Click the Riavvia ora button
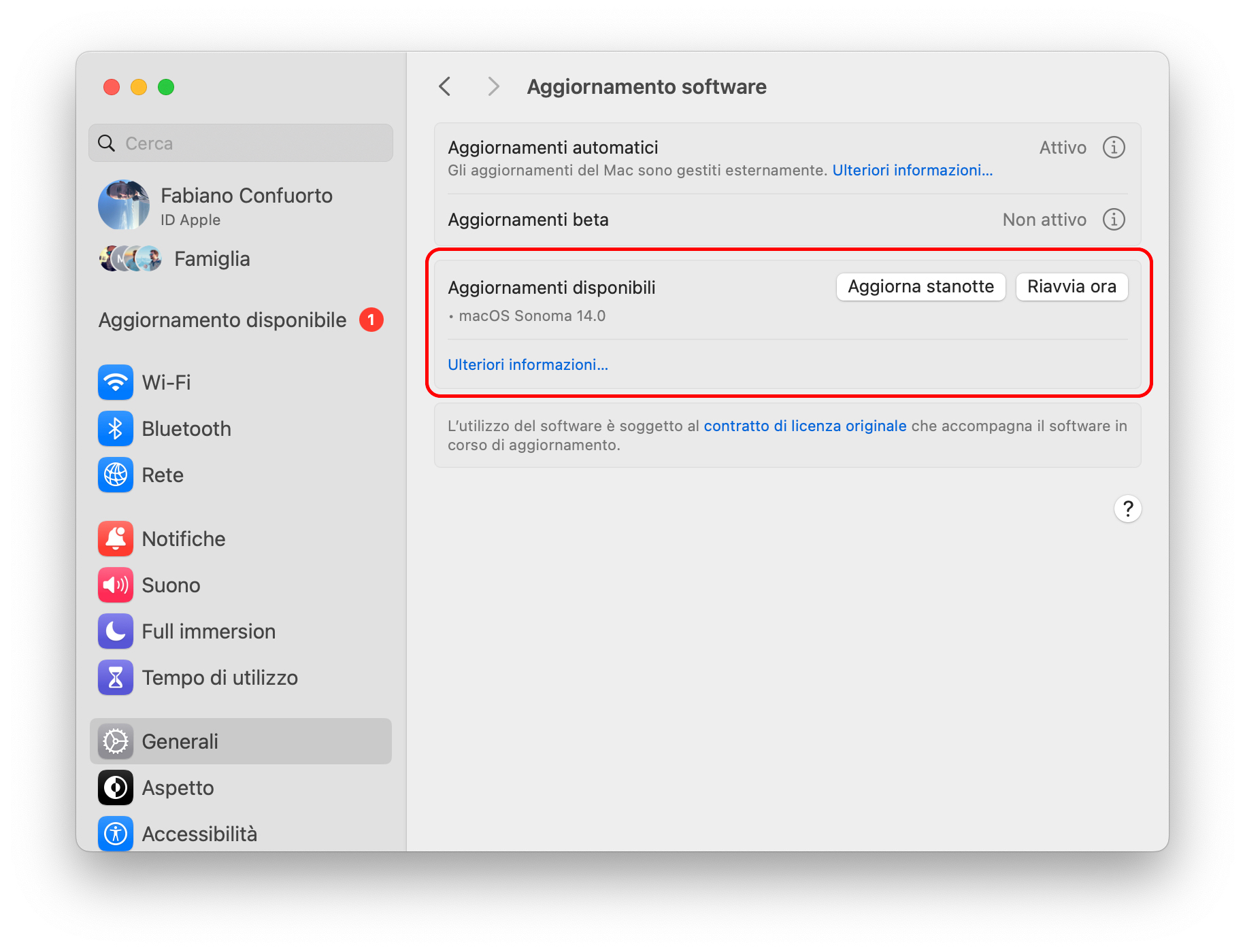The width and height of the screenshot is (1245, 952). point(1072,286)
